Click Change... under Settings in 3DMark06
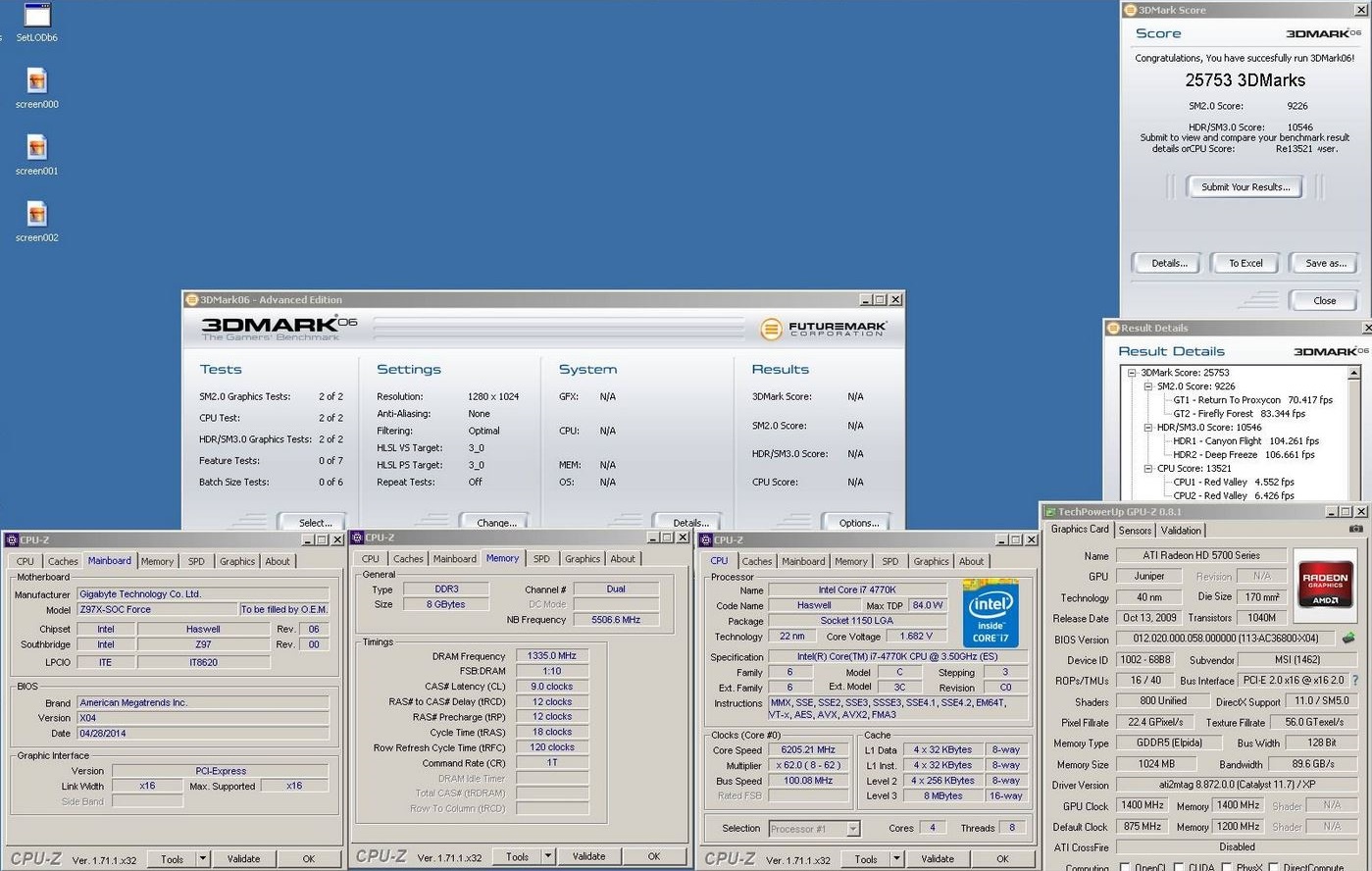The height and width of the screenshot is (871, 1372). [x=496, y=522]
